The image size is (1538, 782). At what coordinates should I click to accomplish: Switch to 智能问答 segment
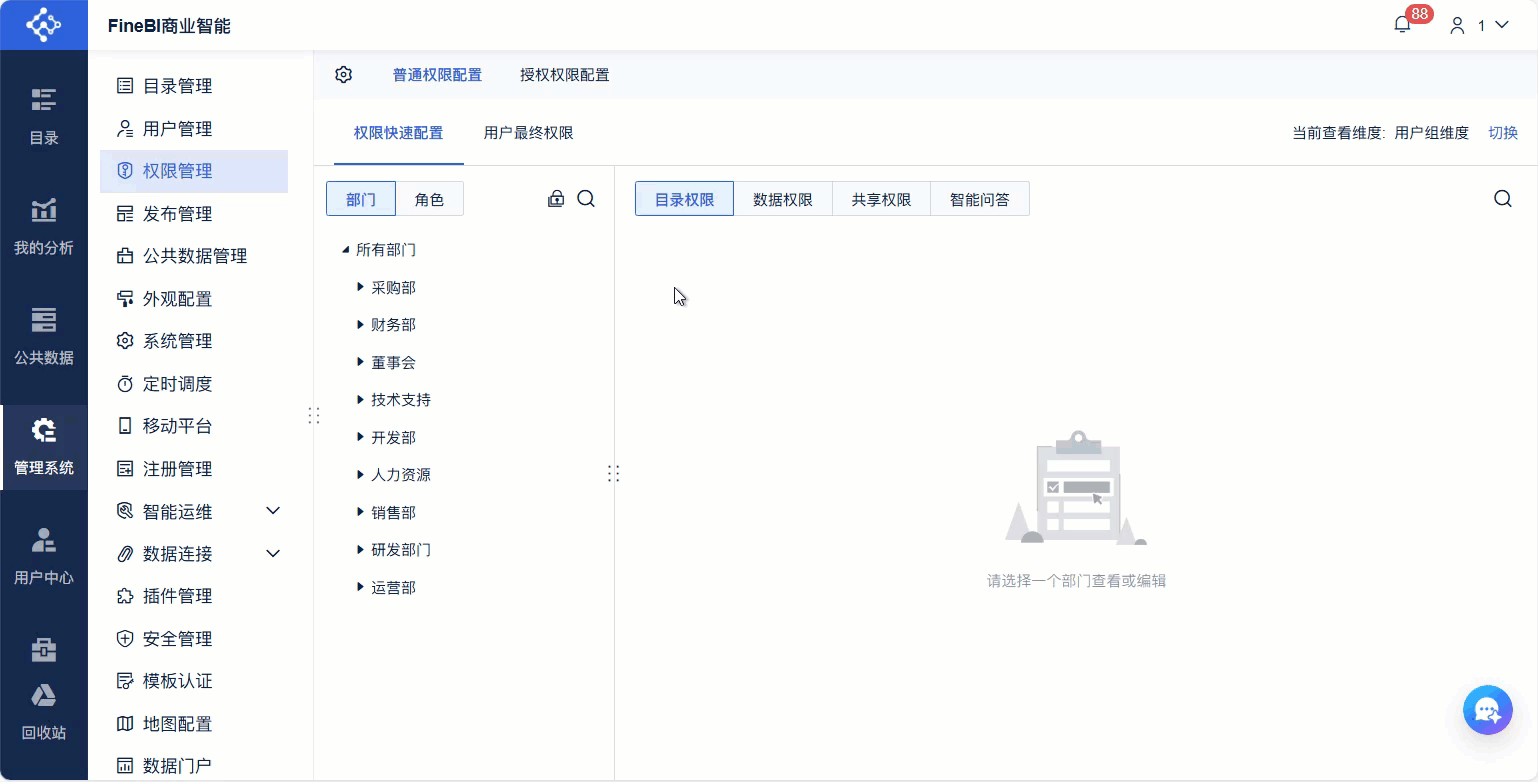tap(980, 199)
